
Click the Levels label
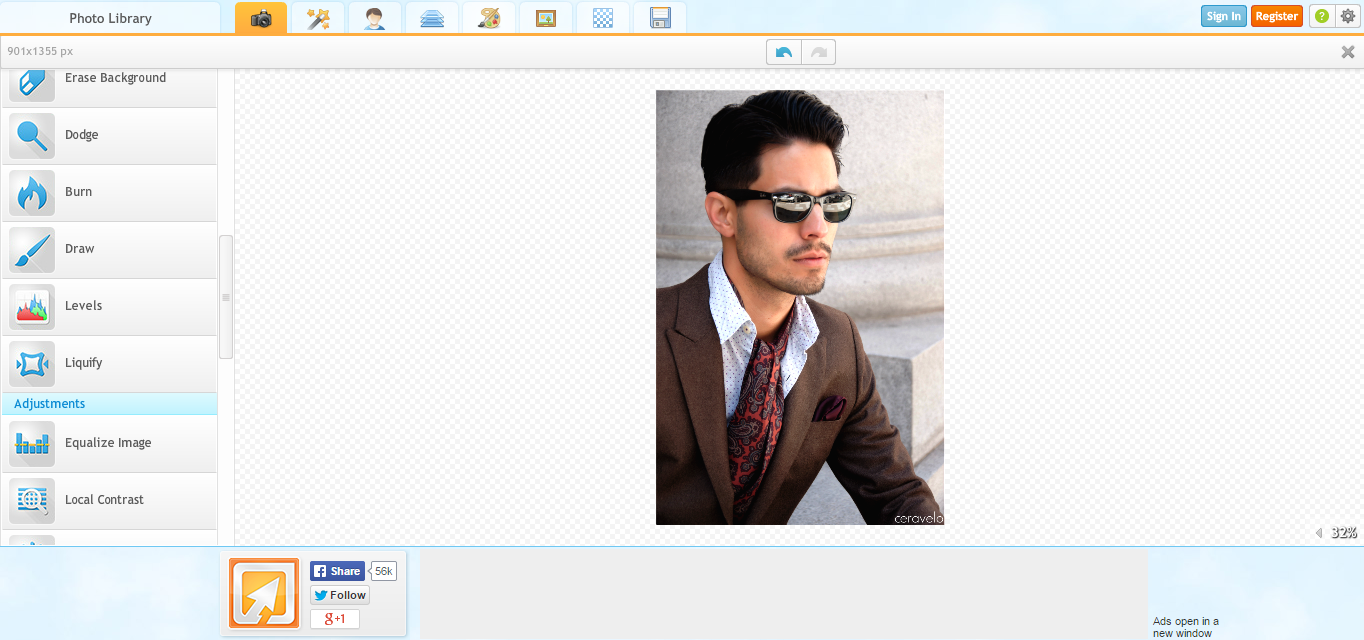pos(84,306)
